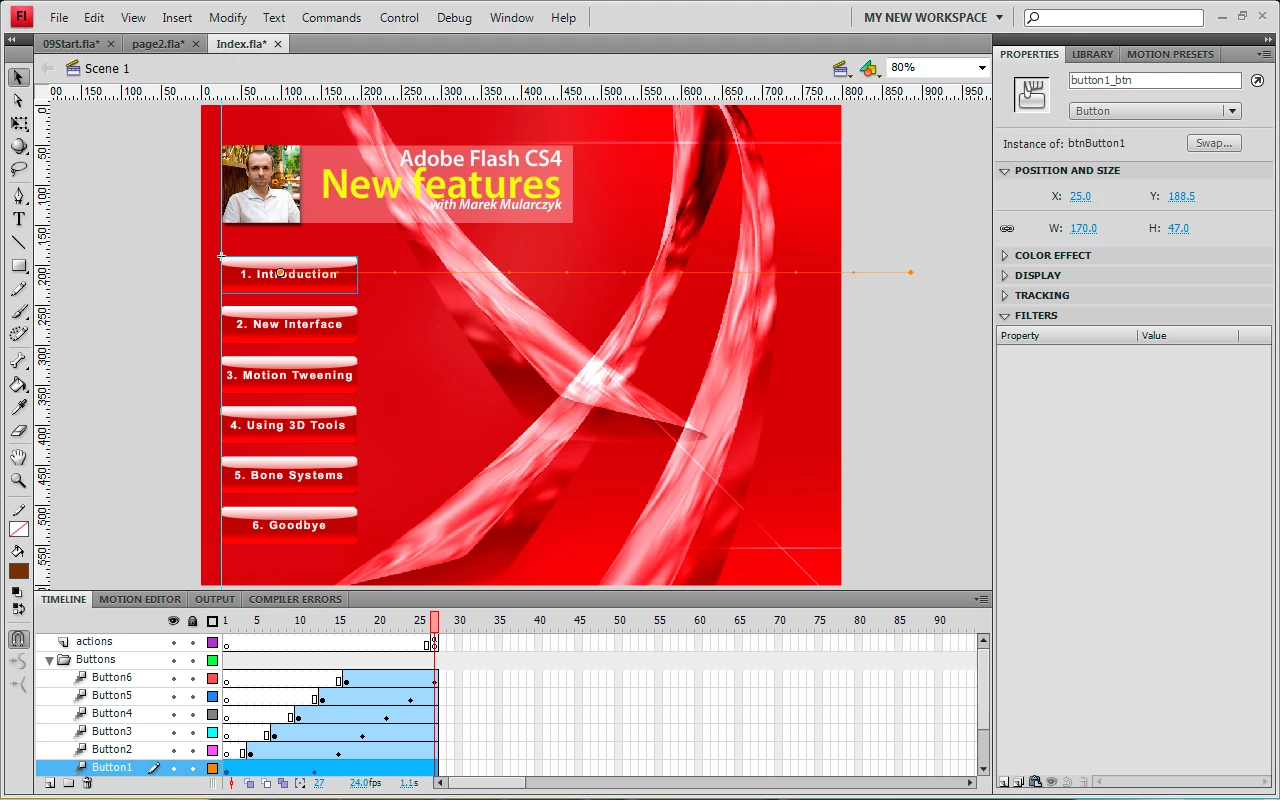Select the Eraser tool
The image size is (1280, 800).
(19, 431)
